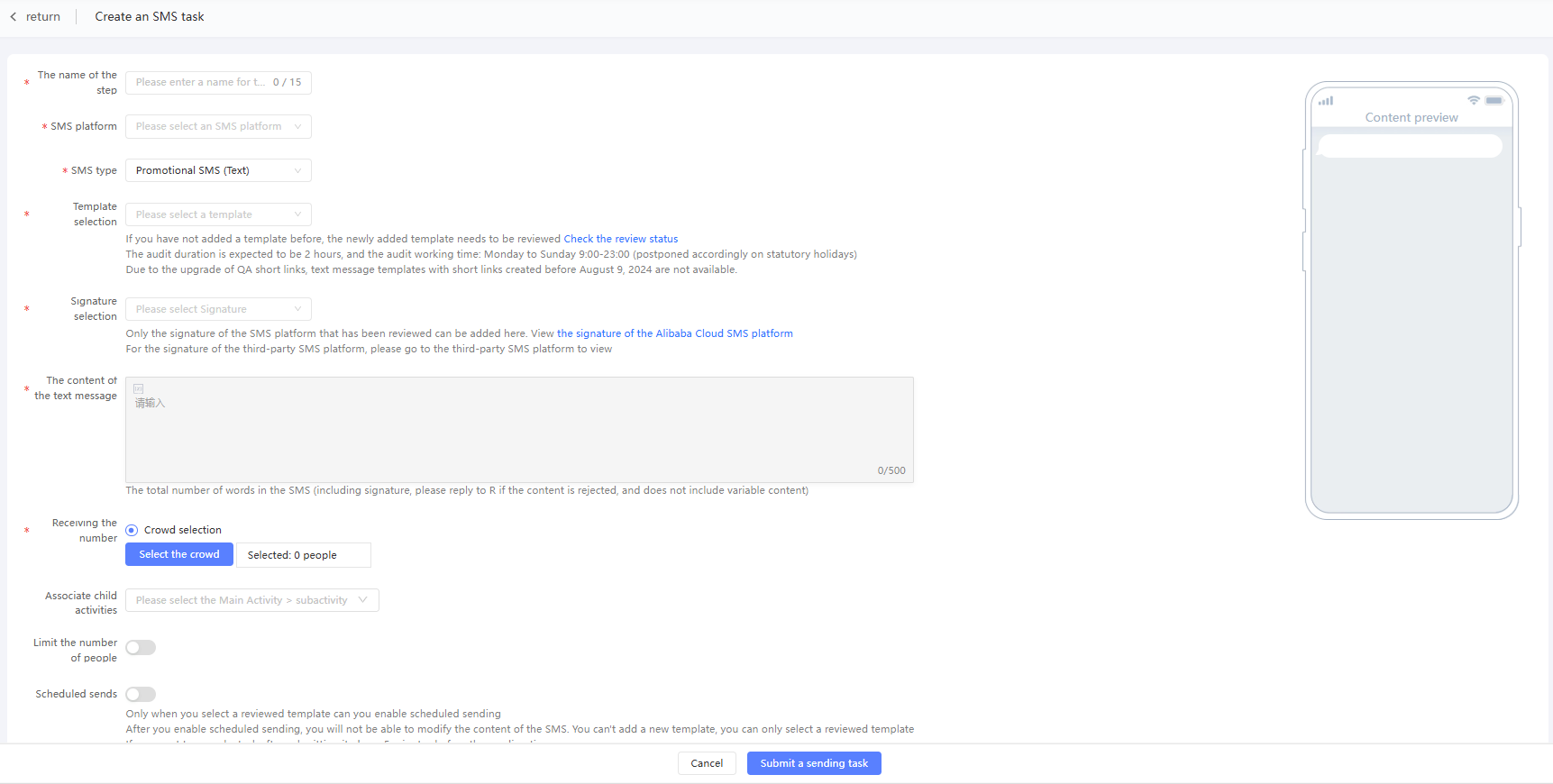Click the Cancel button
Image resolution: width=1553 pixels, height=784 pixels.
pos(707,763)
